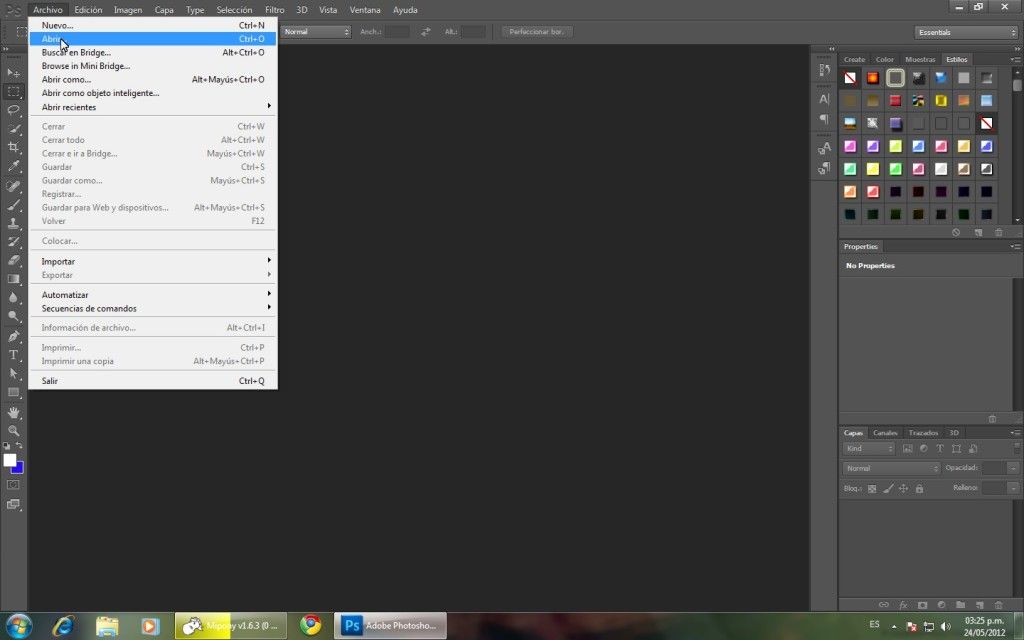The height and width of the screenshot is (640, 1024).
Task: Select the Crop tool
Action: (13, 147)
